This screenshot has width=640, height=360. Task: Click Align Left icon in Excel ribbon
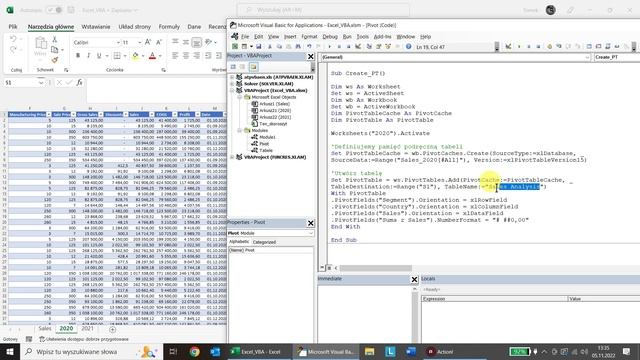[x=175, y=56]
